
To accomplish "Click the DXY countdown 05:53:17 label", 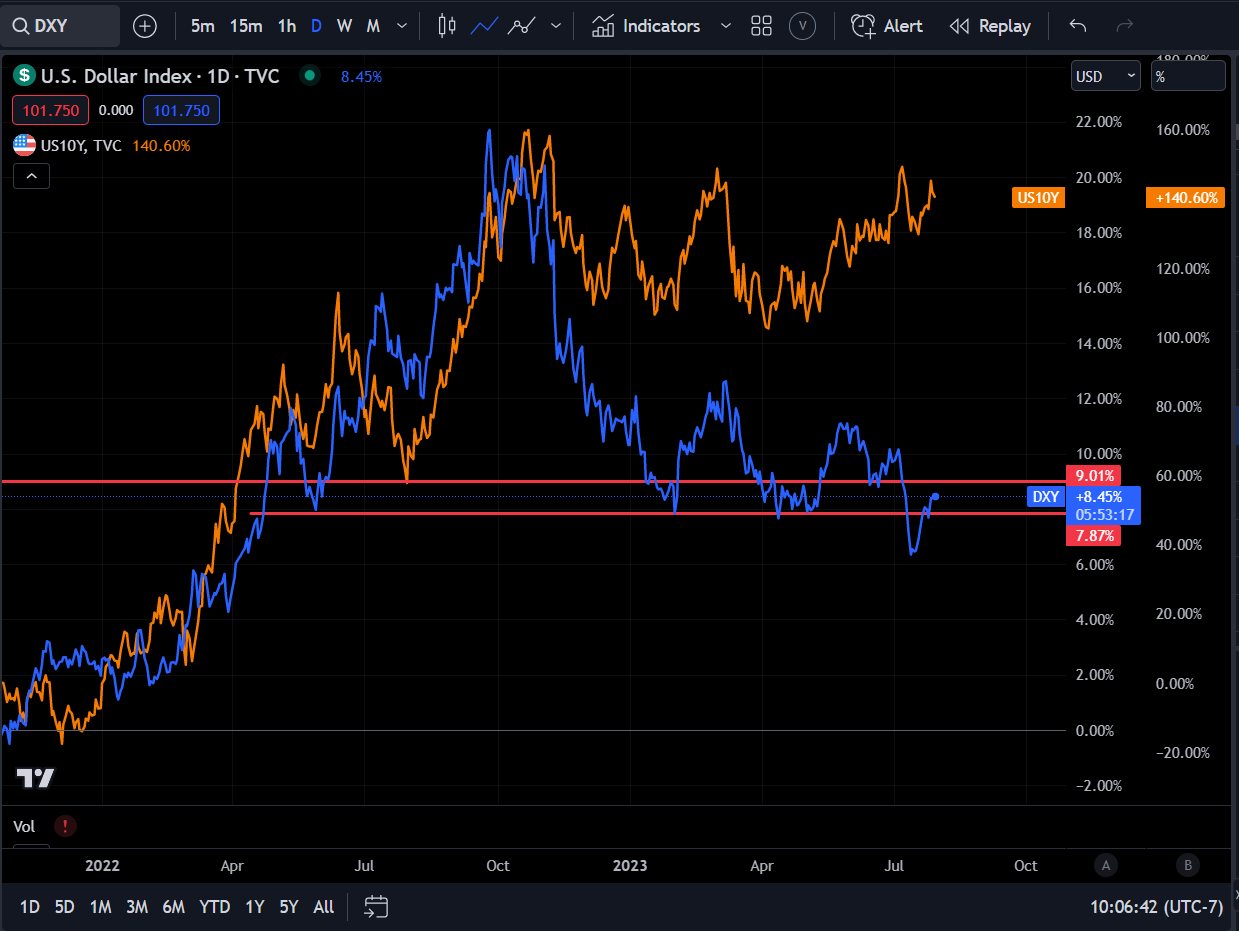I will (x=1103, y=515).
